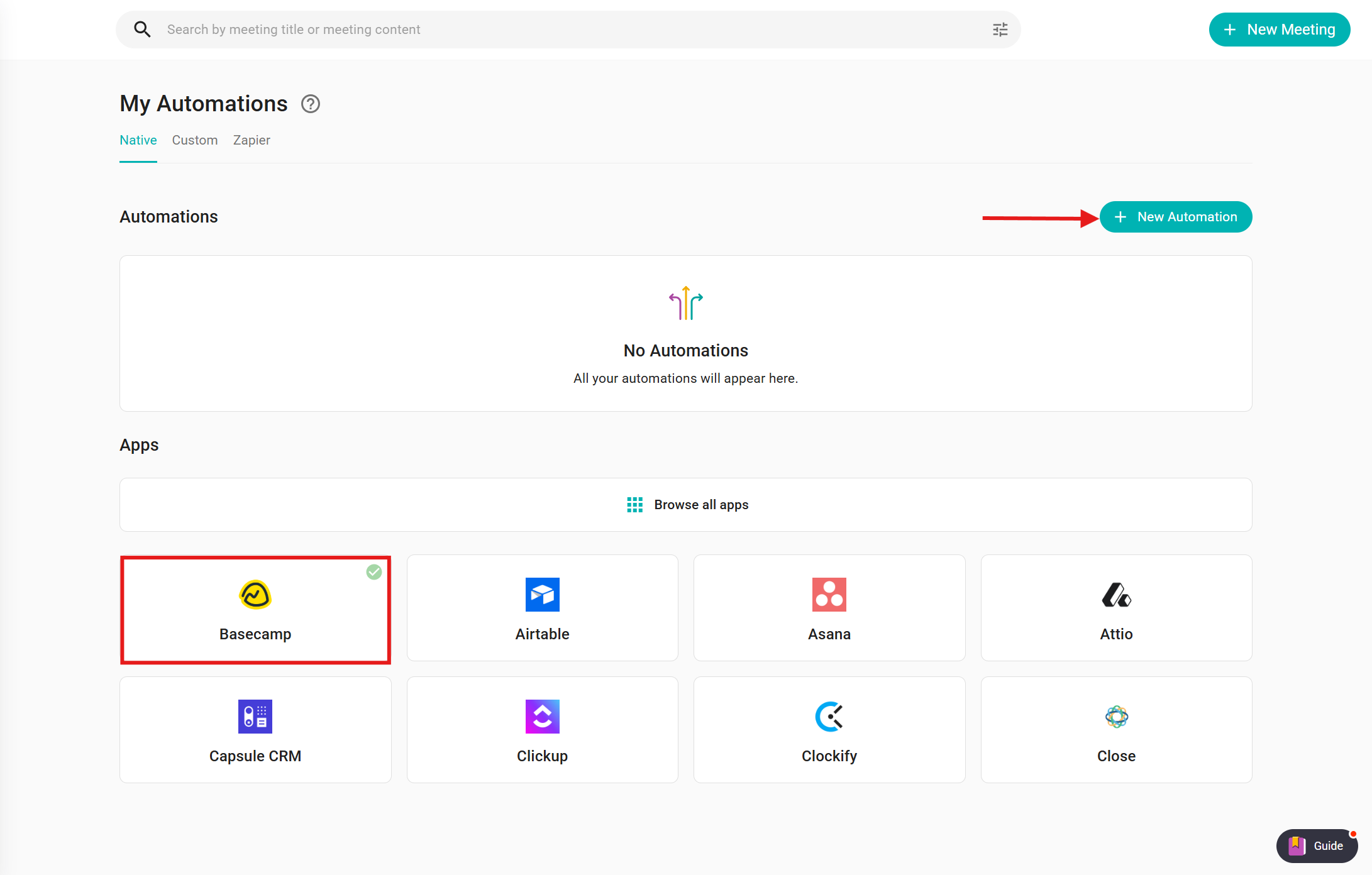Image resolution: width=1372 pixels, height=875 pixels.
Task: Switch to the Zapier tab
Action: pos(252,140)
